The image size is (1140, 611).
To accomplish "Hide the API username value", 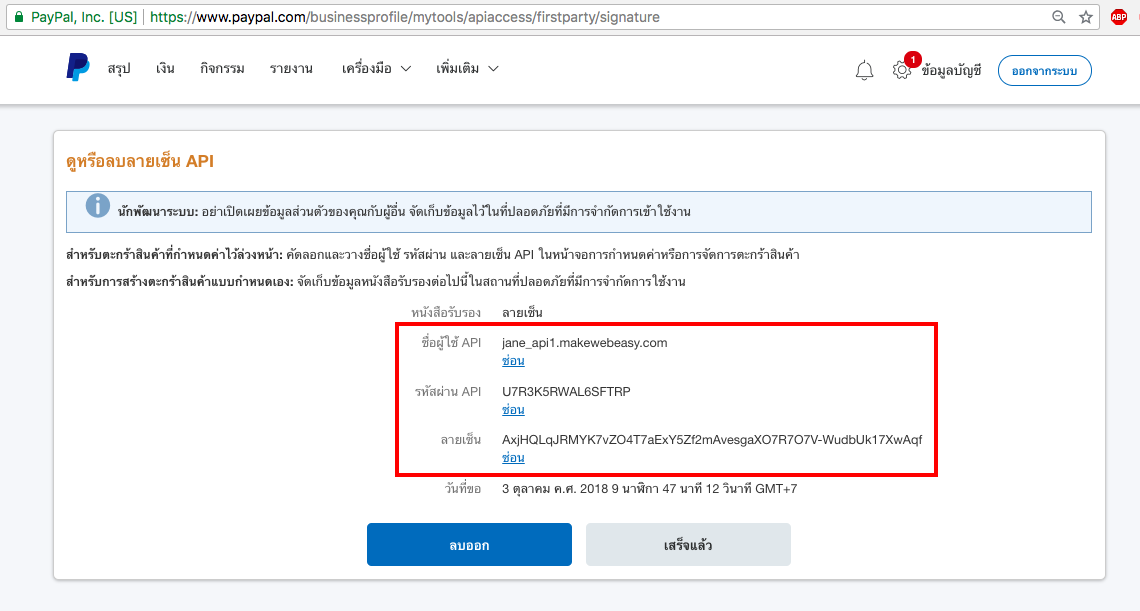I will (513, 361).
